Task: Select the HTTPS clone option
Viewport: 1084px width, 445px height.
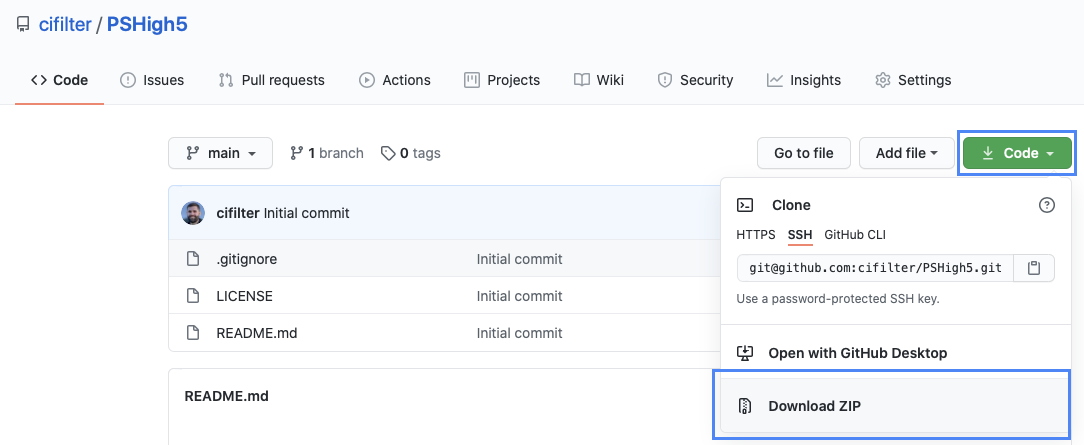Action: 756,235
